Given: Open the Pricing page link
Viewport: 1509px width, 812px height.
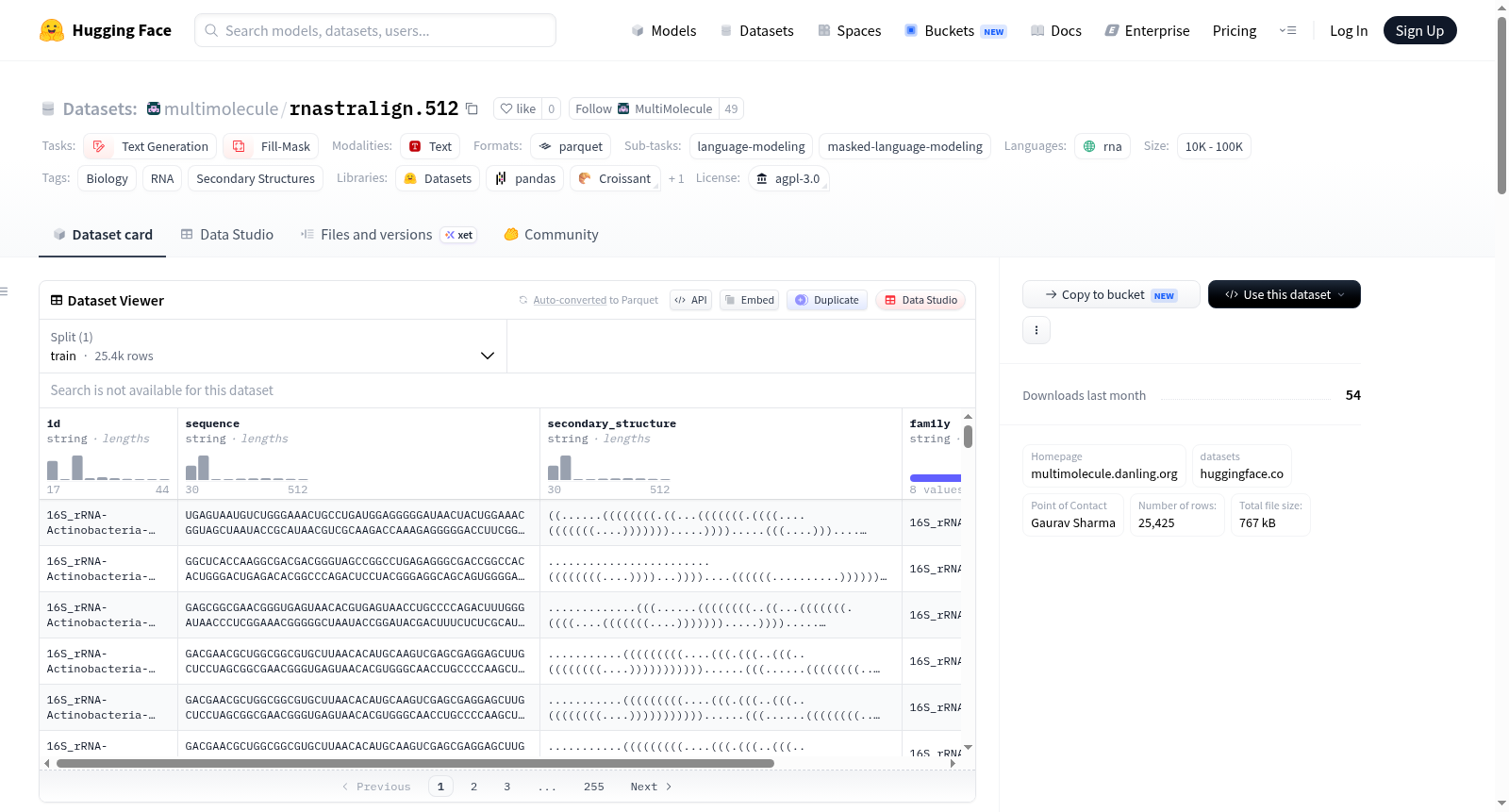Looking at the screenshot, I should [x=1235, y=30].
